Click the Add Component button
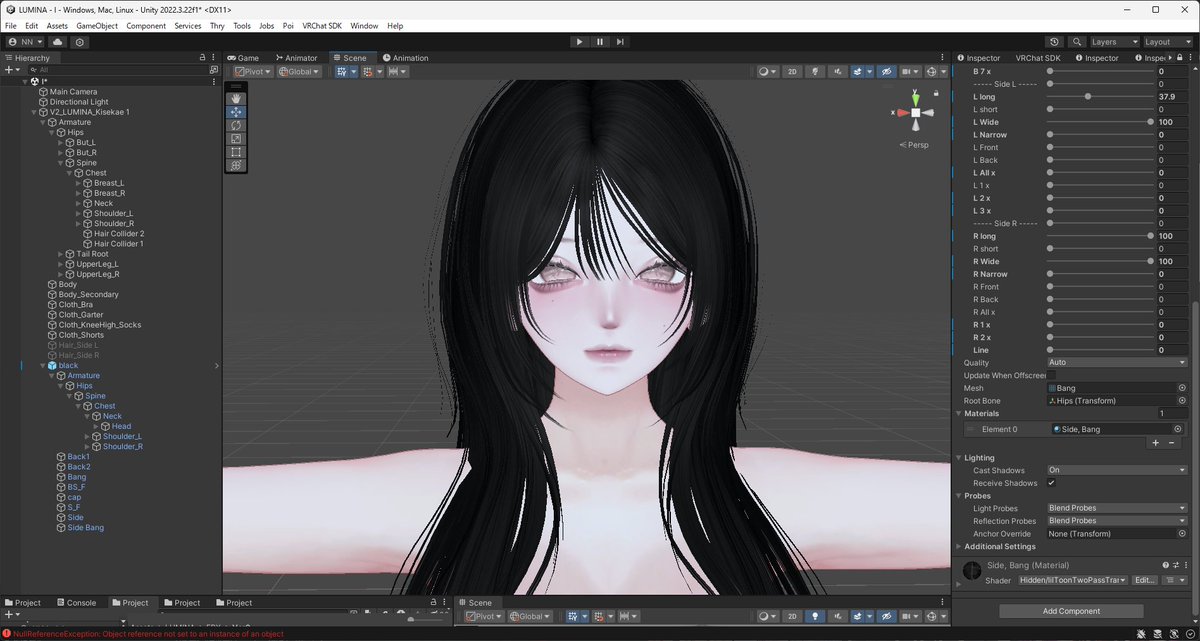1200x641 pixels. coord(1071,611)
